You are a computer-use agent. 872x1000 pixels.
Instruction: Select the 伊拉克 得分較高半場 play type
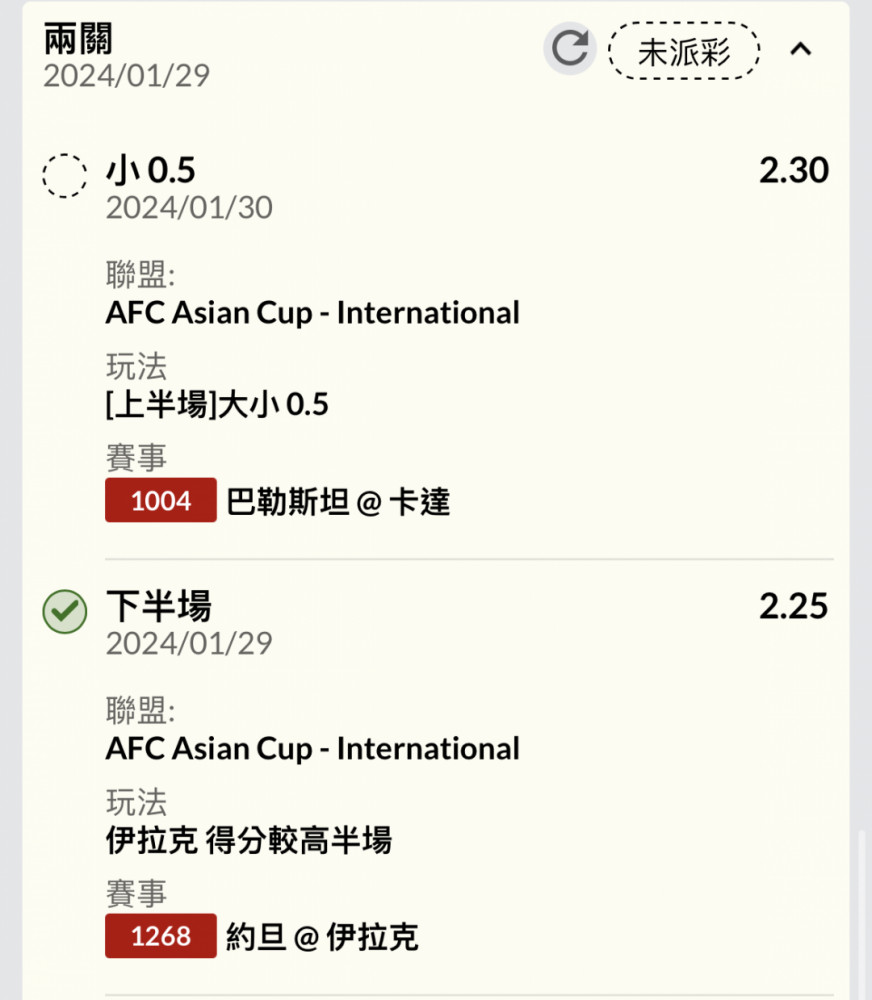[x=249, y=839]
